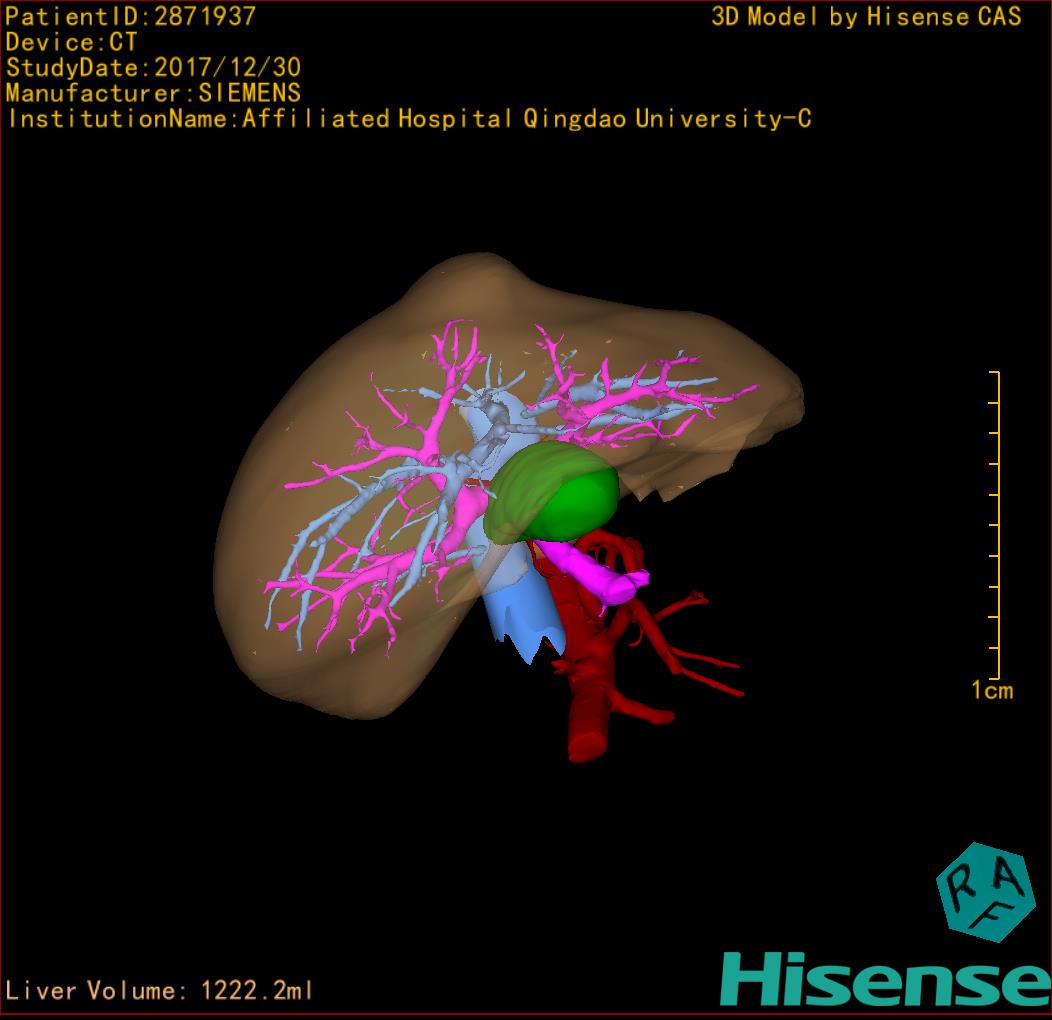The height and width of the screenshot is (1020, 1052).
Task: Click the Liver Volume 1222.2ml readout
Action: [x=160, y=991]
